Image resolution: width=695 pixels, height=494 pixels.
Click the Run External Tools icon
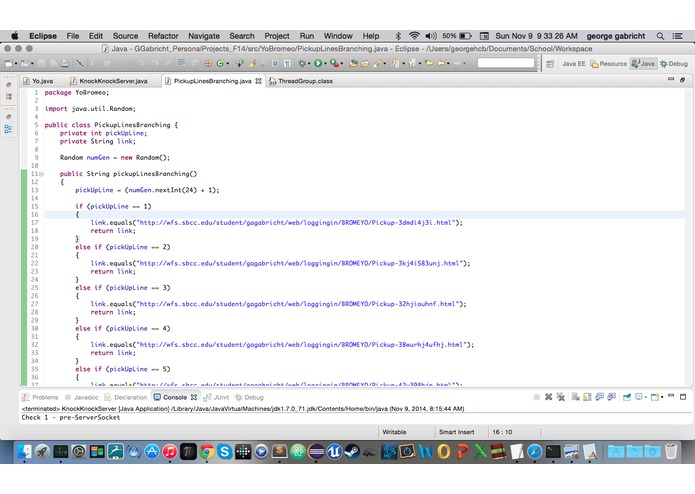(x=334, y=64)
